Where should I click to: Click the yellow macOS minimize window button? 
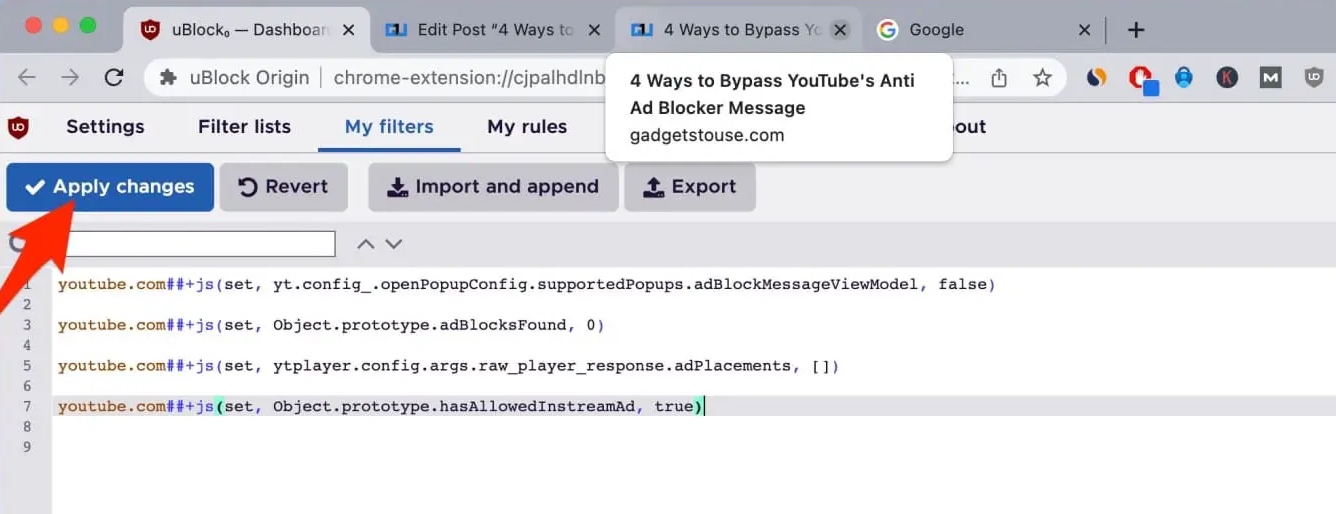pyautogui.click(x=60, y=26)
